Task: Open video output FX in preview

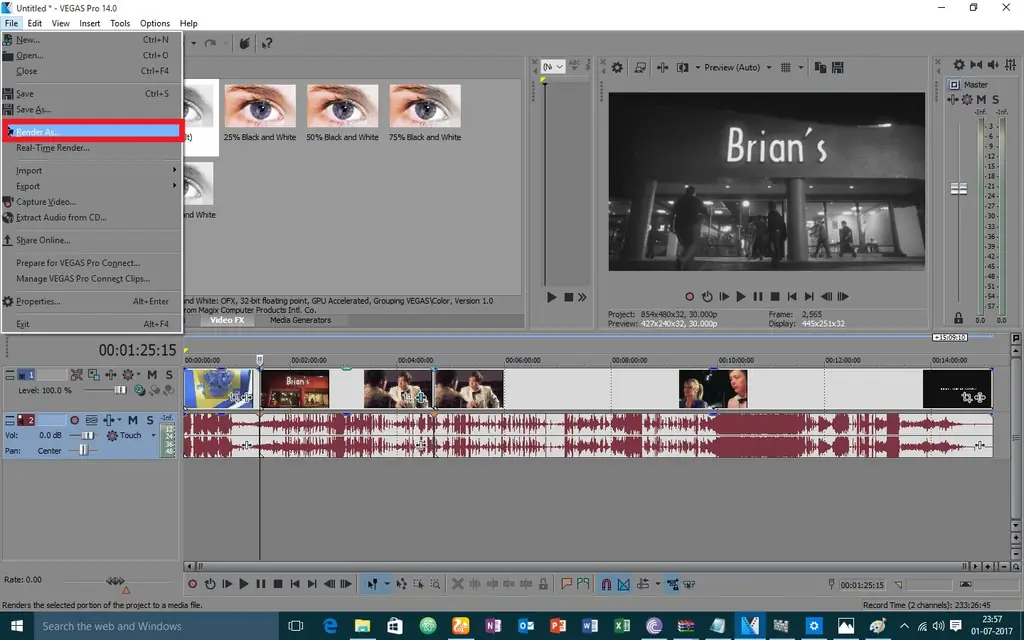Action: pos(662,67)
